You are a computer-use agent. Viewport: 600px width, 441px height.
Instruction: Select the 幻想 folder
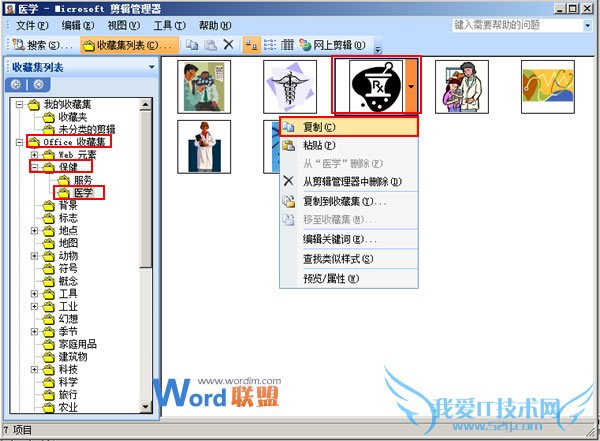coord(60,318)
